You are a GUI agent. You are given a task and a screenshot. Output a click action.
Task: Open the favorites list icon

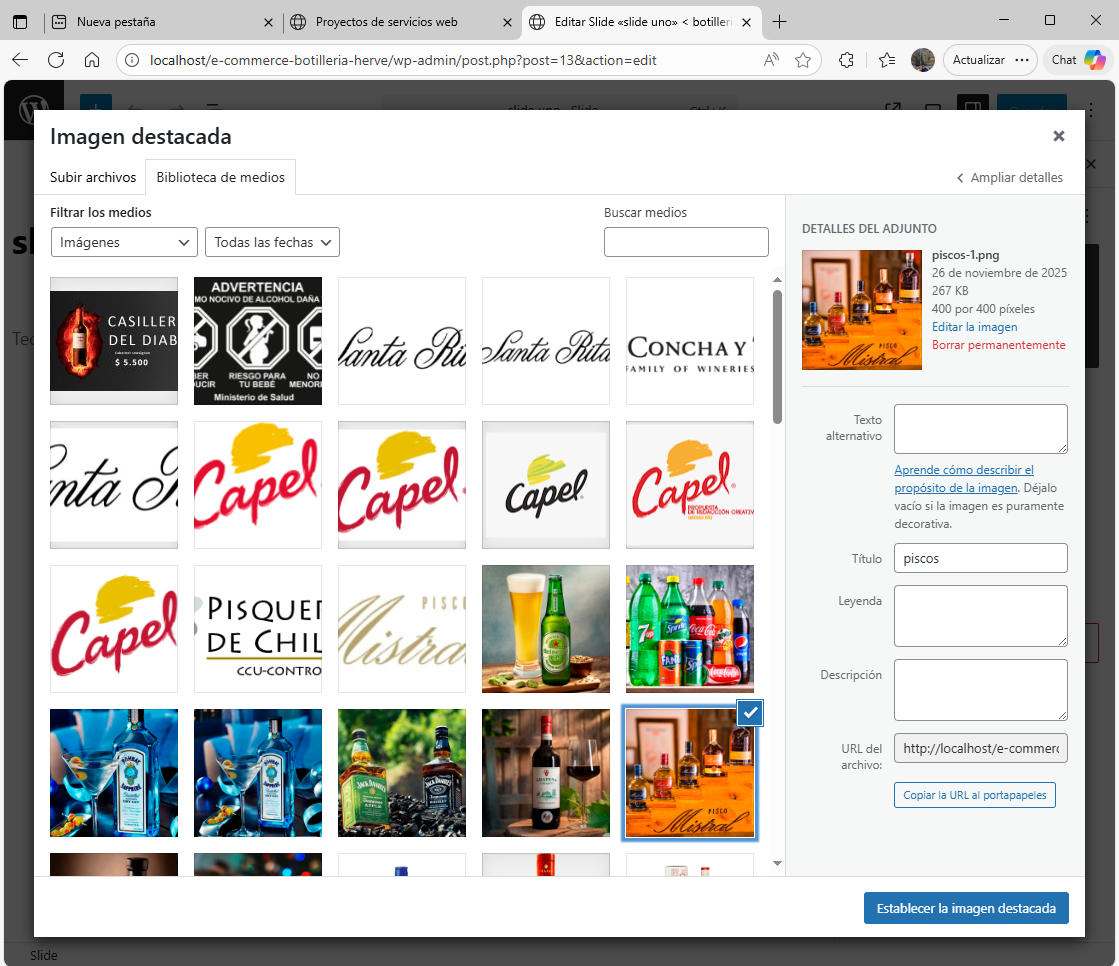[886, 60]
